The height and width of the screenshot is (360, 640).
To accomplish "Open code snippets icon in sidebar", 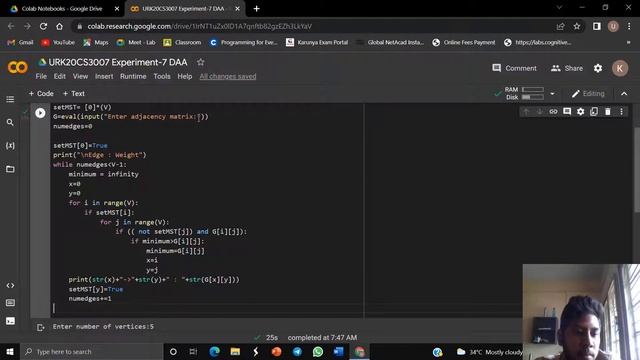I will point(10,285).
